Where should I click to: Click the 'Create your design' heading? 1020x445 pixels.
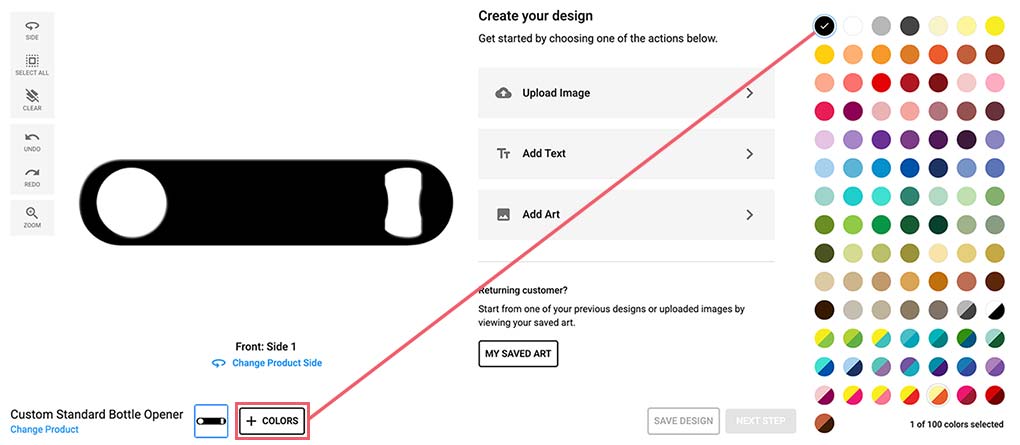(535, 16)
